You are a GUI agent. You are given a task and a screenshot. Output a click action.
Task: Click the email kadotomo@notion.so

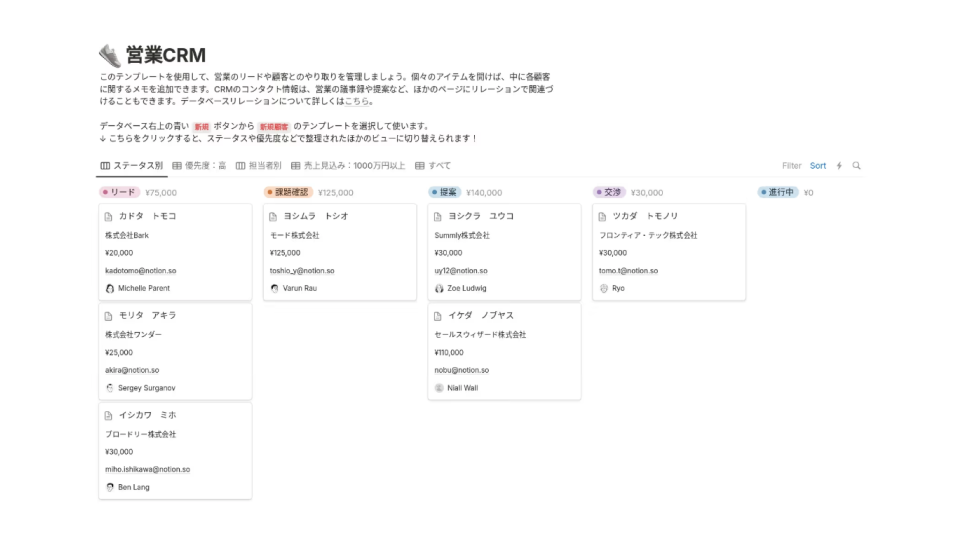(140, 271)
